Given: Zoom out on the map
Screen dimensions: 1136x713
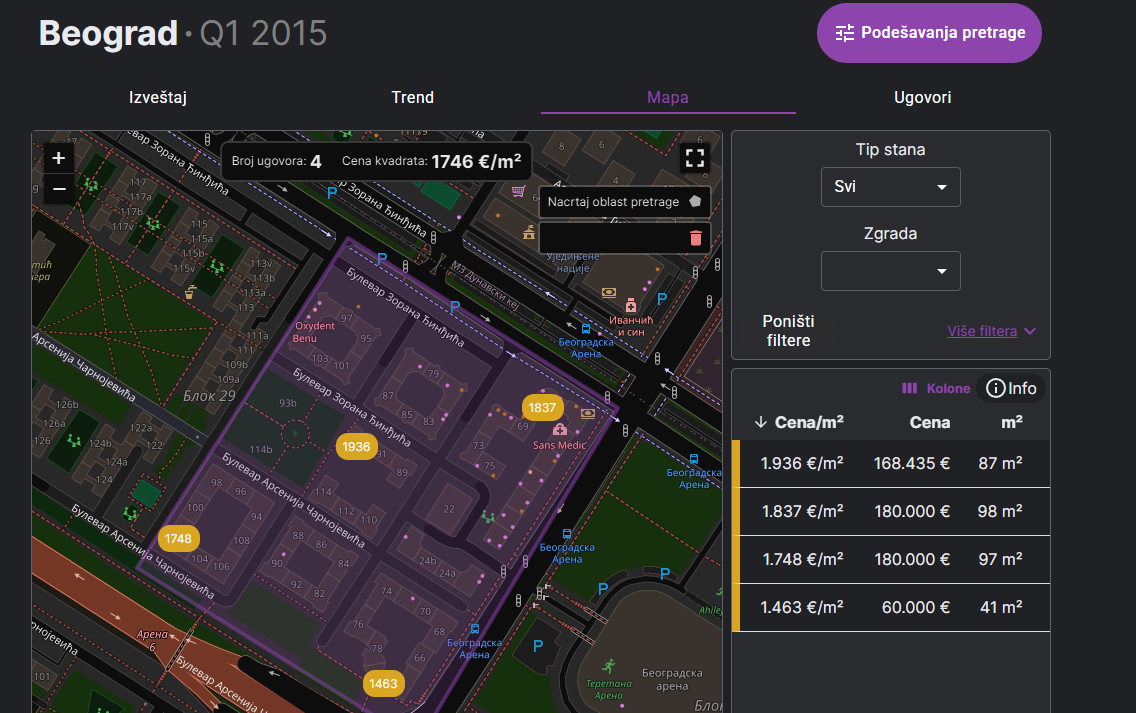Looking at the screenshot, I should click(x=59, y=188).
